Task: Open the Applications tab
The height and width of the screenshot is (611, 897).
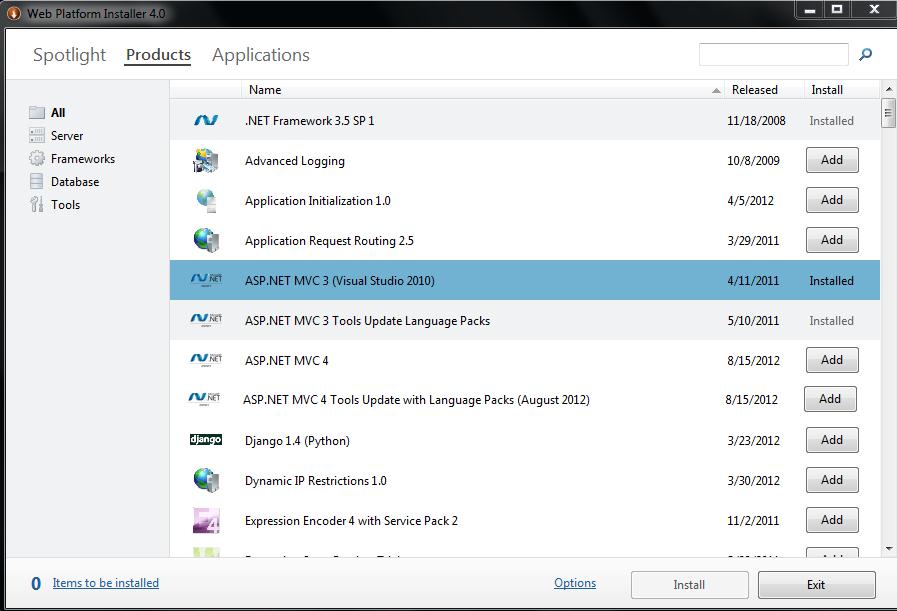Action: (x=260, y=55)
